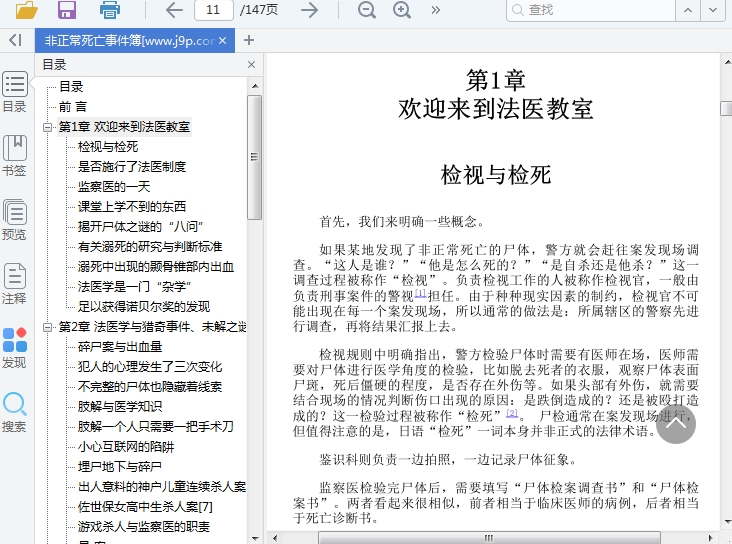732x544 pixels.
Task: Collapse the 第1章 欢迎来到法医教室 tree node
Action: pos(48,127)
